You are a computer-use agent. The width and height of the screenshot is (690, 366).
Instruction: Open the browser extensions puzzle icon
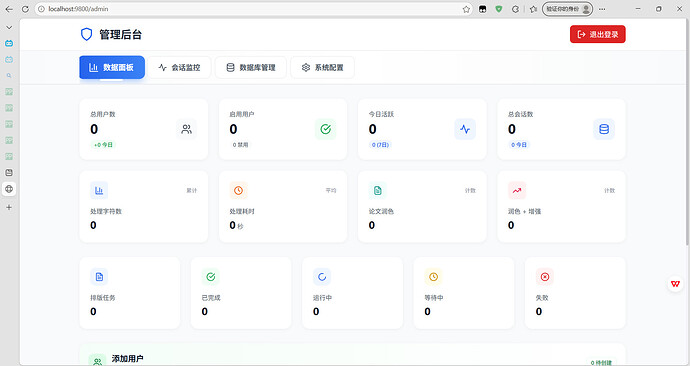[515, 9]
